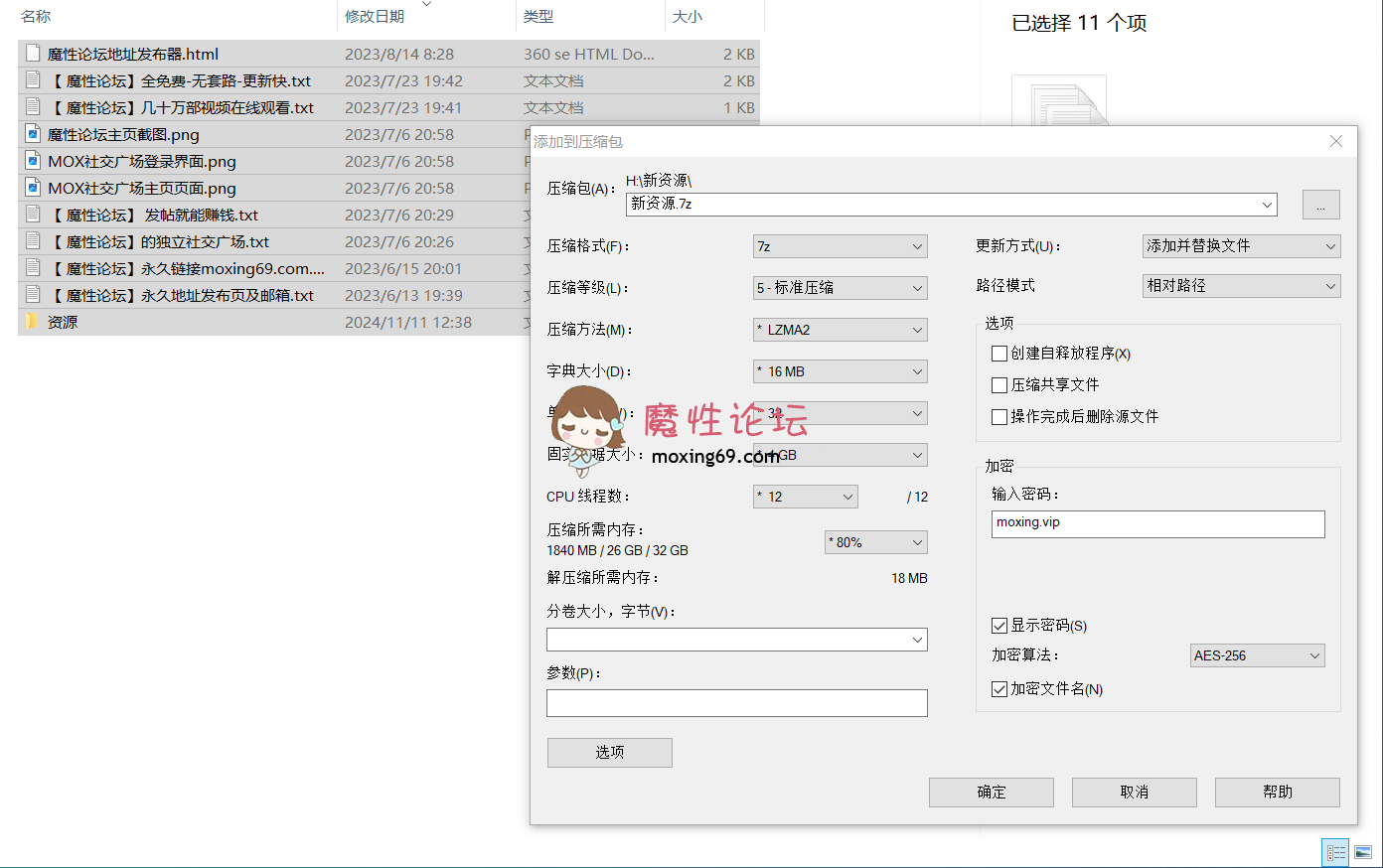Click the '...' browse icon next to archive path
This screenshot has height=868, width=1383.
[1320, 205]
